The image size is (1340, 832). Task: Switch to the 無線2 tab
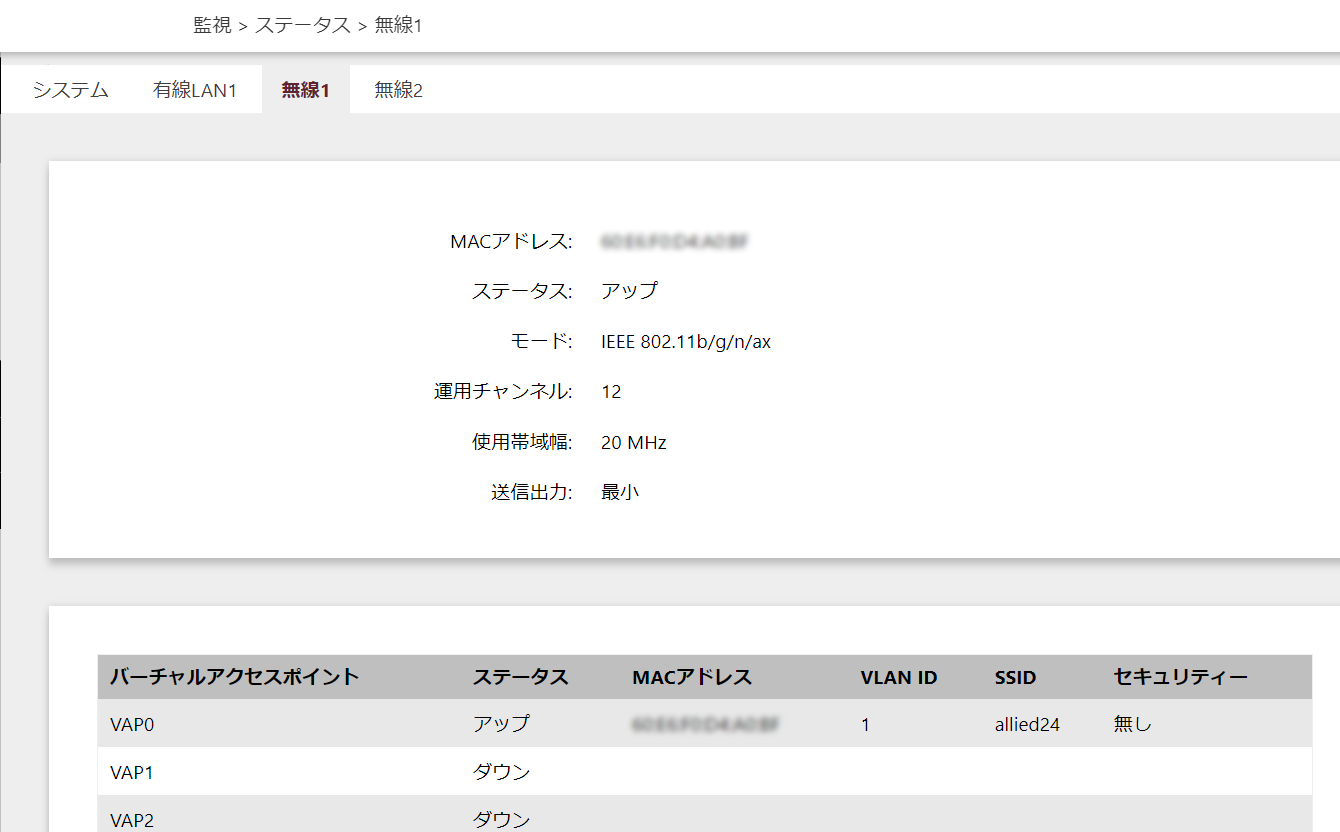click(x=398, y=91)
